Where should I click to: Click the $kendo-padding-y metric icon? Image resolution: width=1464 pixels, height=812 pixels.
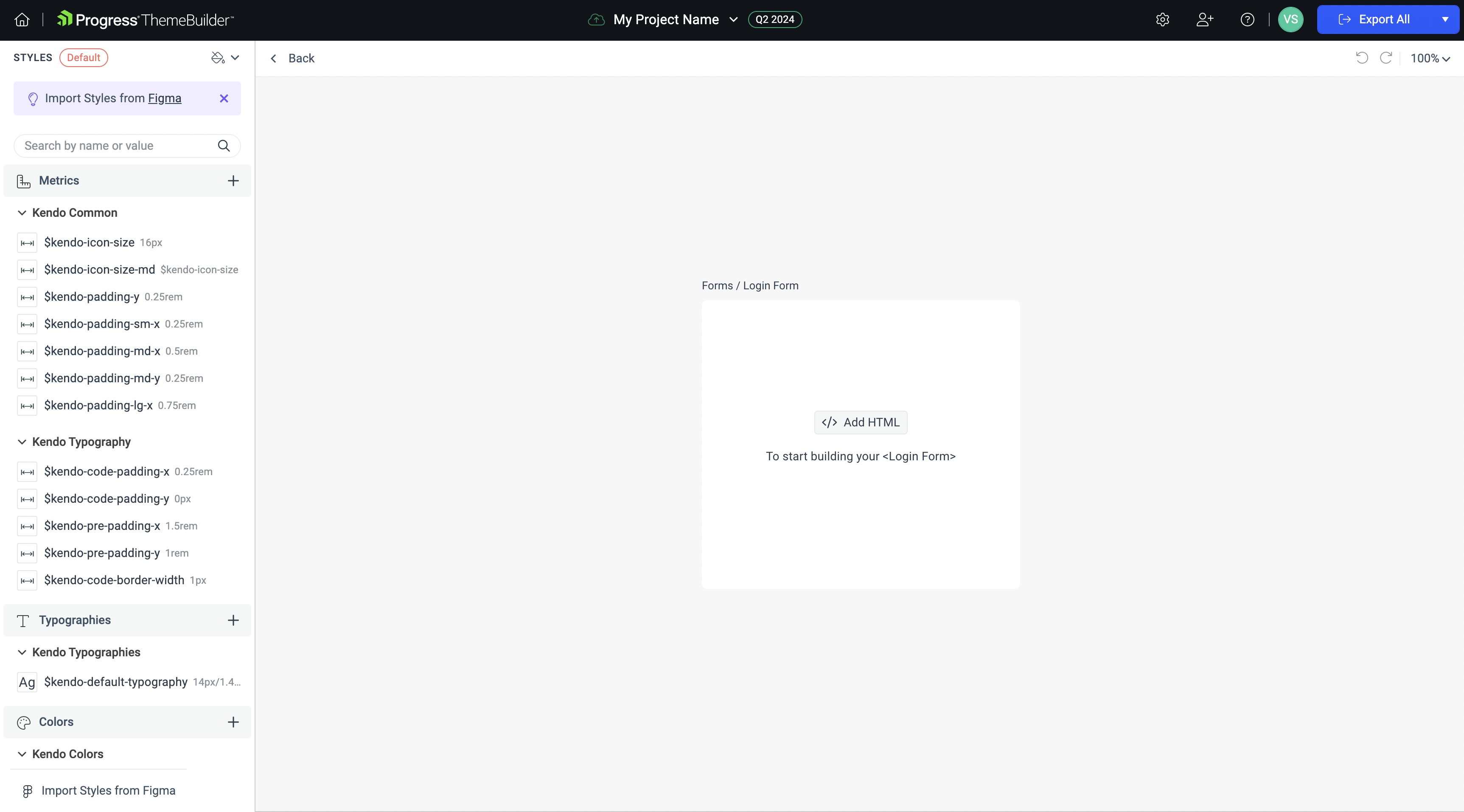pyautogui.click(x=27, y=297)
